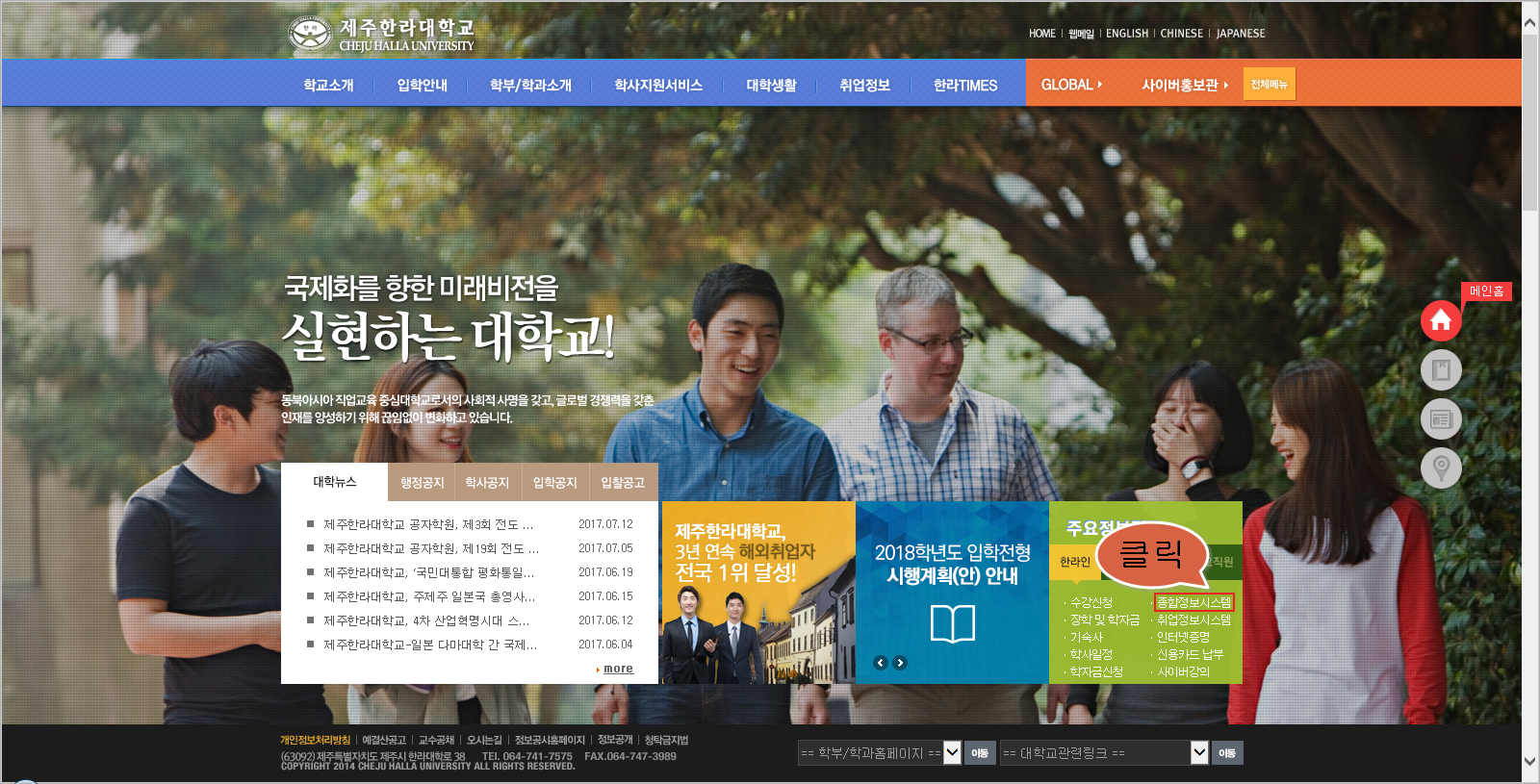Image resolution: width=1540 pixels, height=784 pixels.
Task: Click the 정보공시홈페이지 footer link
Action: coord(550,740)
